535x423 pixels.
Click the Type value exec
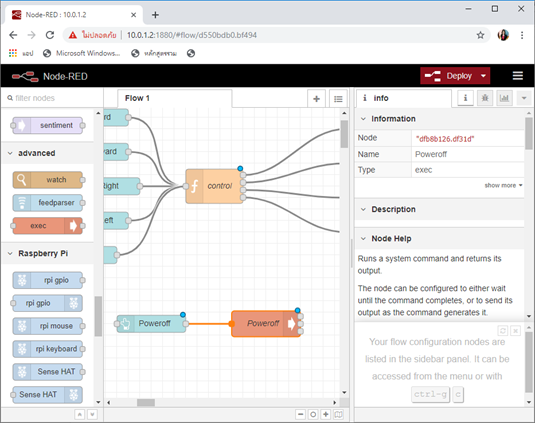click(423, 170)
